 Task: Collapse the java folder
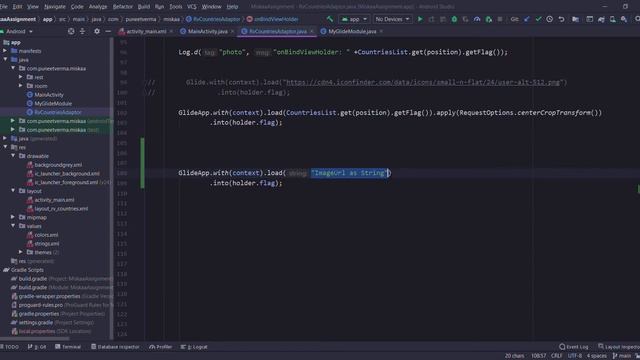point(5,60)
